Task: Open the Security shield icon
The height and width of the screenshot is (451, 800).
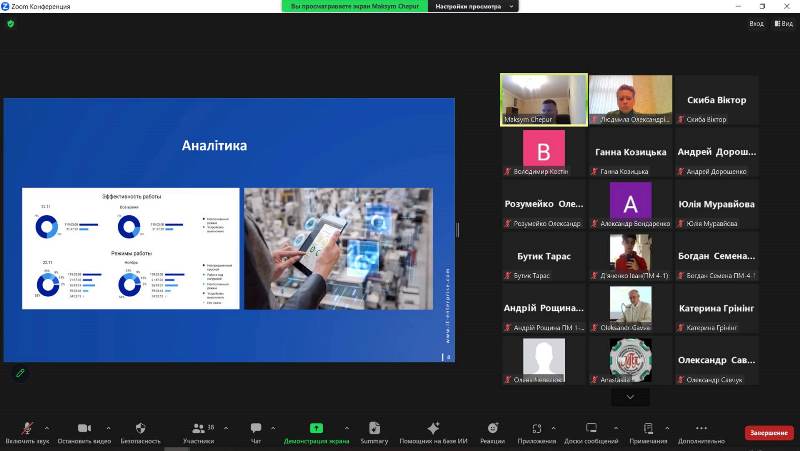Action: pyautogui.click(x=141, y=428)
